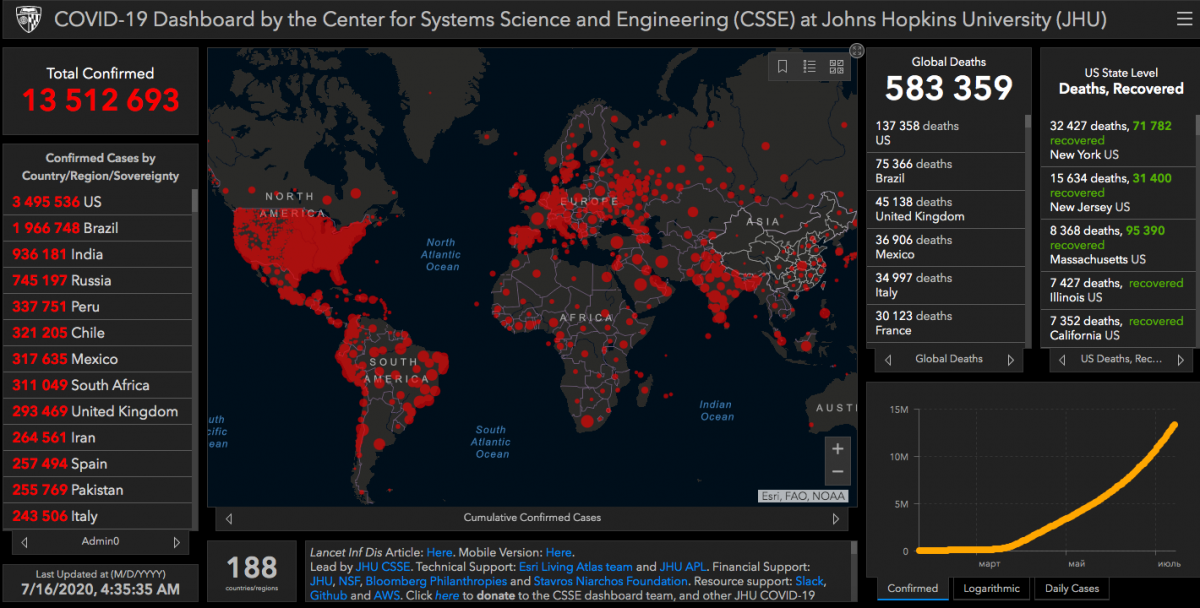Click the Esri, FAO, NOAA map attribution
This screenshot has height=608, width=1200.
tap(803, 496)
